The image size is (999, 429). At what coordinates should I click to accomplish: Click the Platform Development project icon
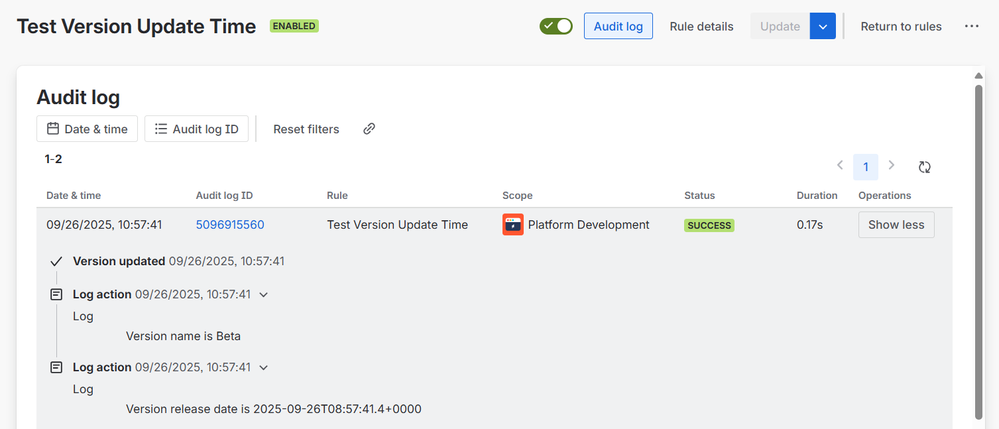coord(512,225)
